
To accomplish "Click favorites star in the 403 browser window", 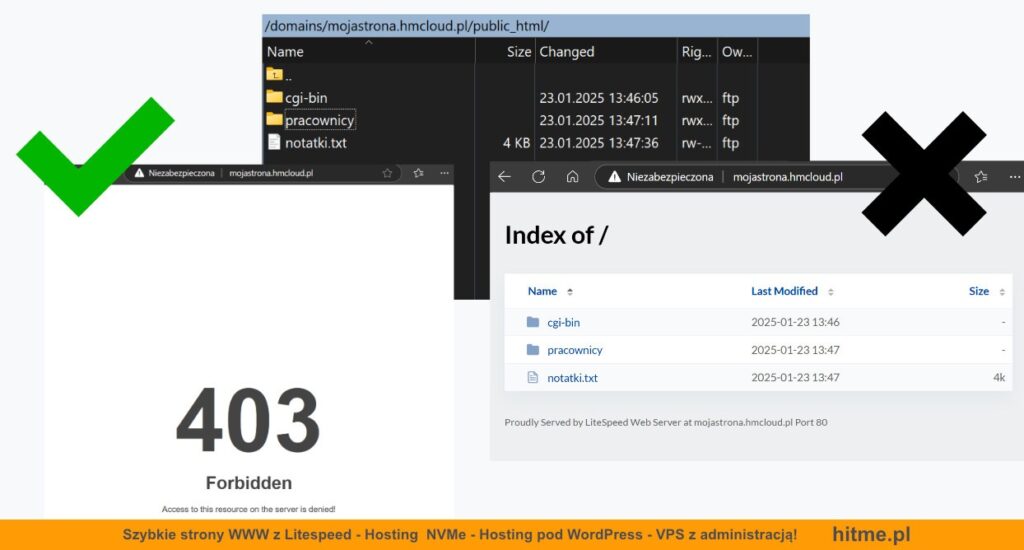I will (x=387, y=173).
